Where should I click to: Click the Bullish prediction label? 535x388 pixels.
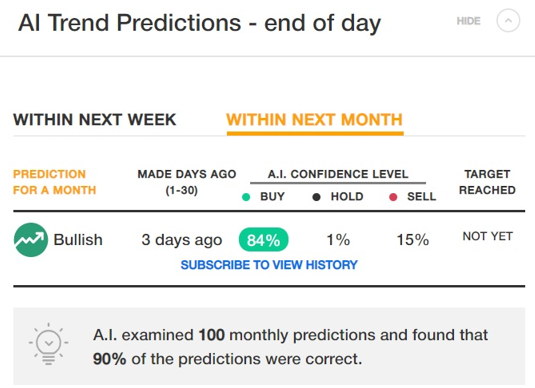coord(78,240)
